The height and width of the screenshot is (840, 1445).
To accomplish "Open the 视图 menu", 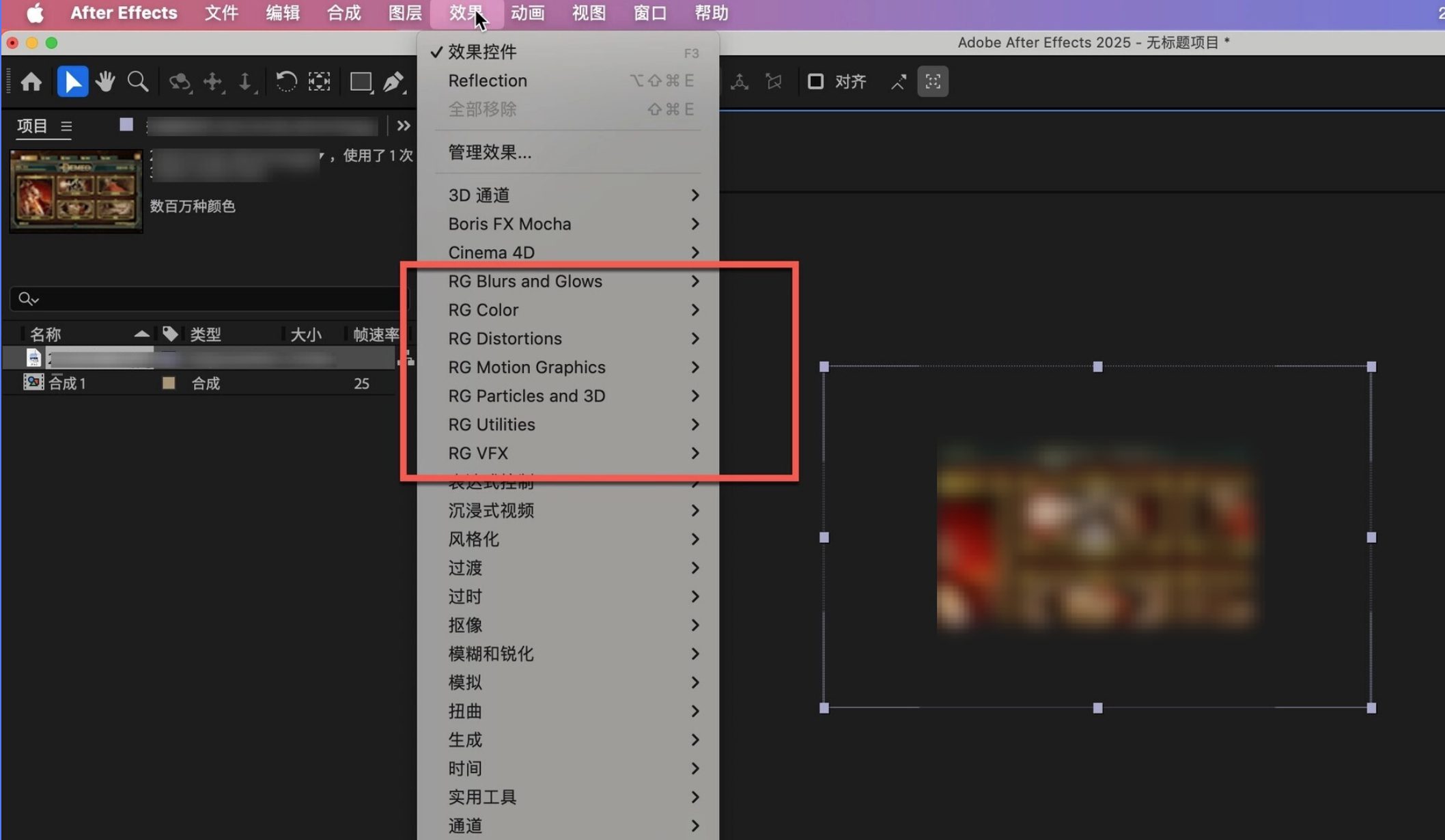I will coord(589,13).
